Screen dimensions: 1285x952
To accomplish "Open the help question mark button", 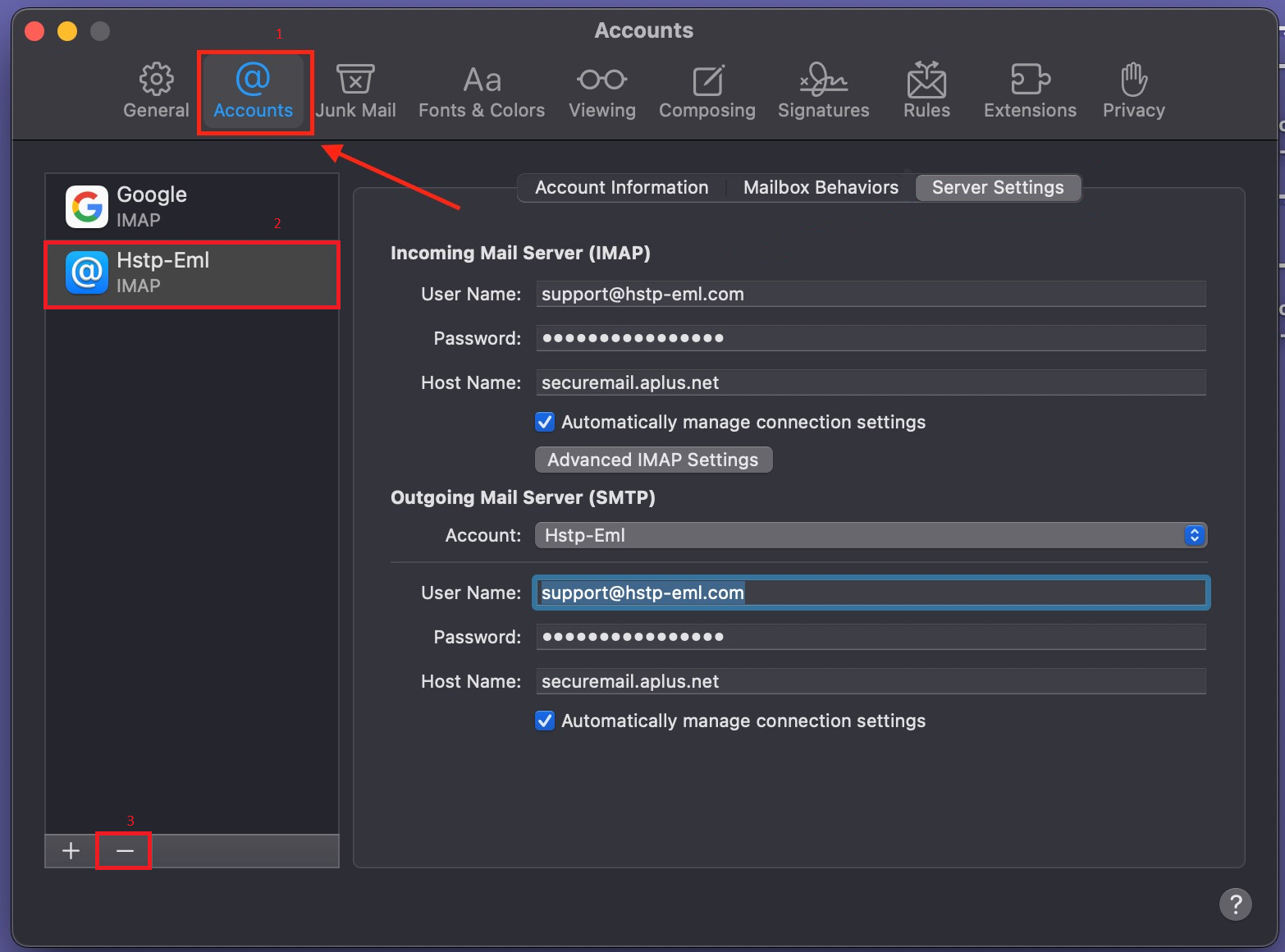I will click(x=1235, y=904).
